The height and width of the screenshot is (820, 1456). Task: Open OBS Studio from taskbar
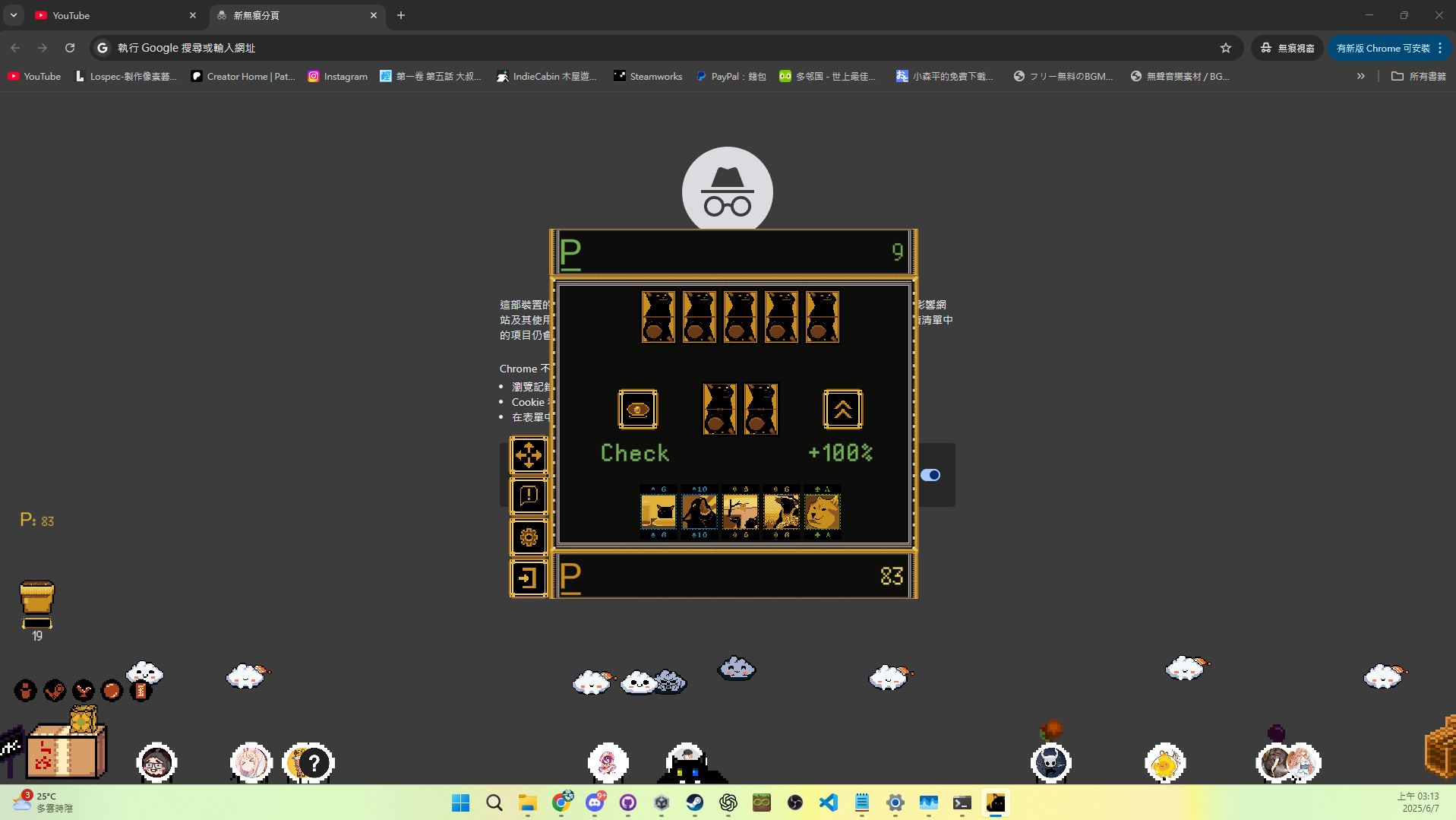795,803
